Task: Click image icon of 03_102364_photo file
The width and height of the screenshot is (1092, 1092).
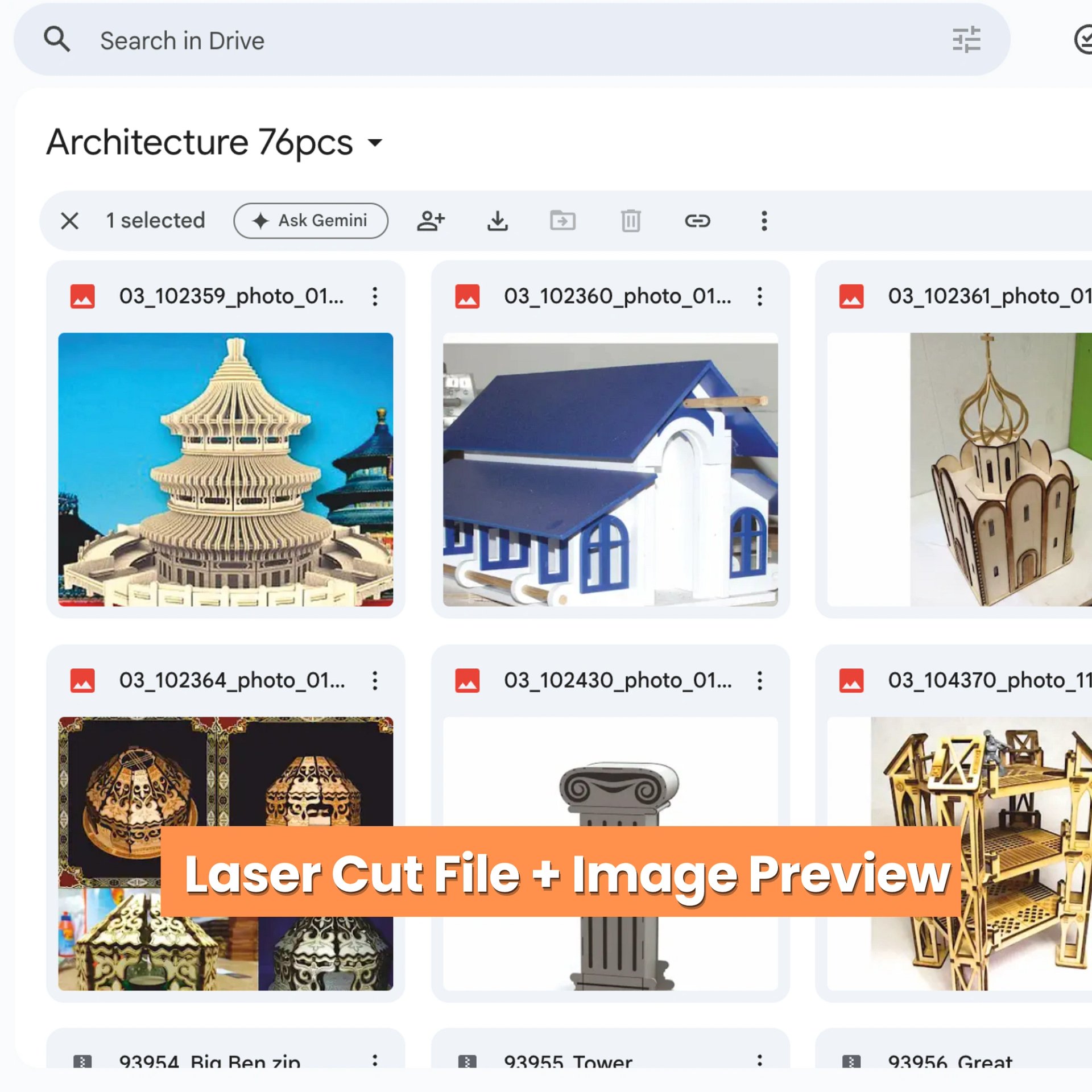Action: point(82,680)
